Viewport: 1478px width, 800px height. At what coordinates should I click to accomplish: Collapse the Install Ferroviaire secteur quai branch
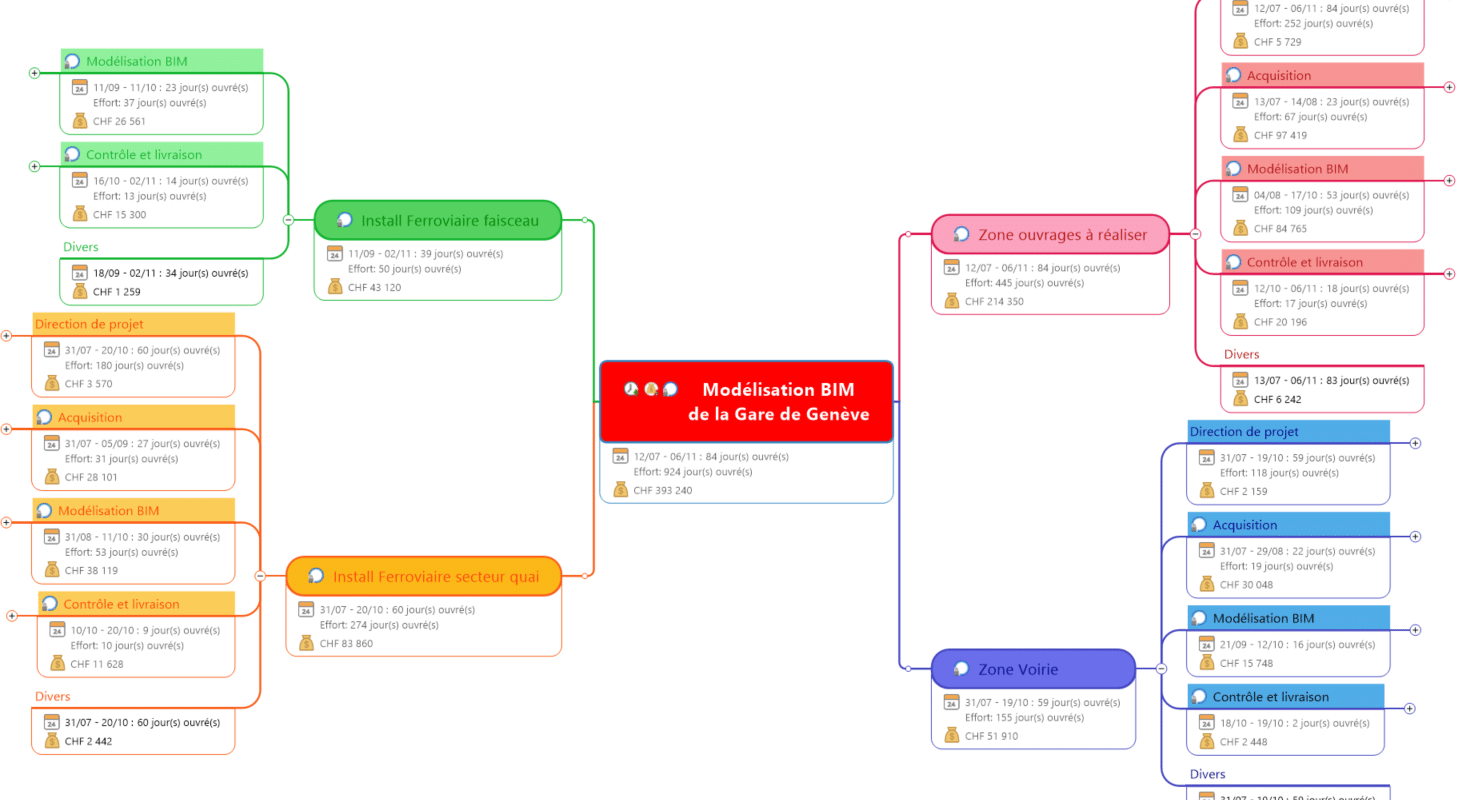[x=260, y=575]
